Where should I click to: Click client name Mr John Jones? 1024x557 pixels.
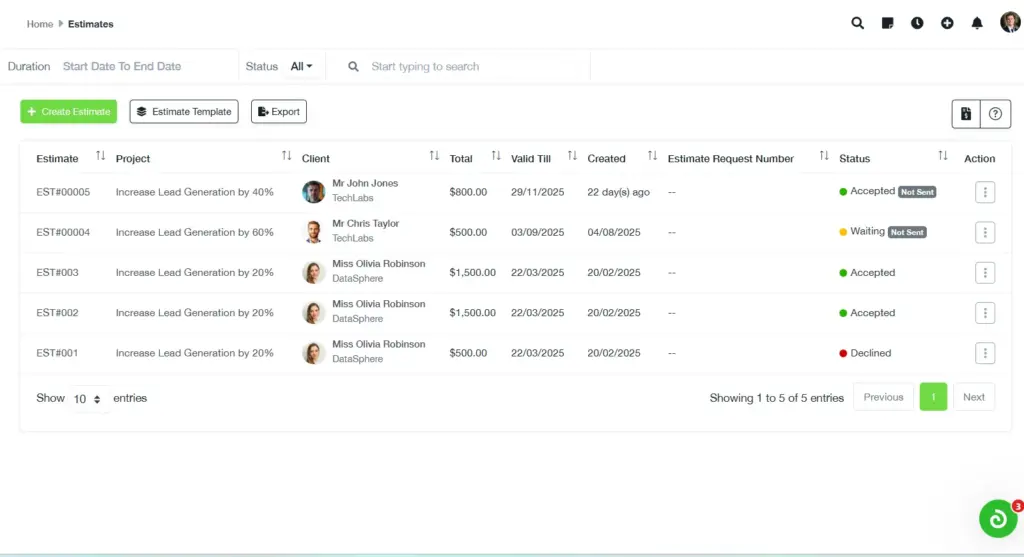tap(365, 183)
